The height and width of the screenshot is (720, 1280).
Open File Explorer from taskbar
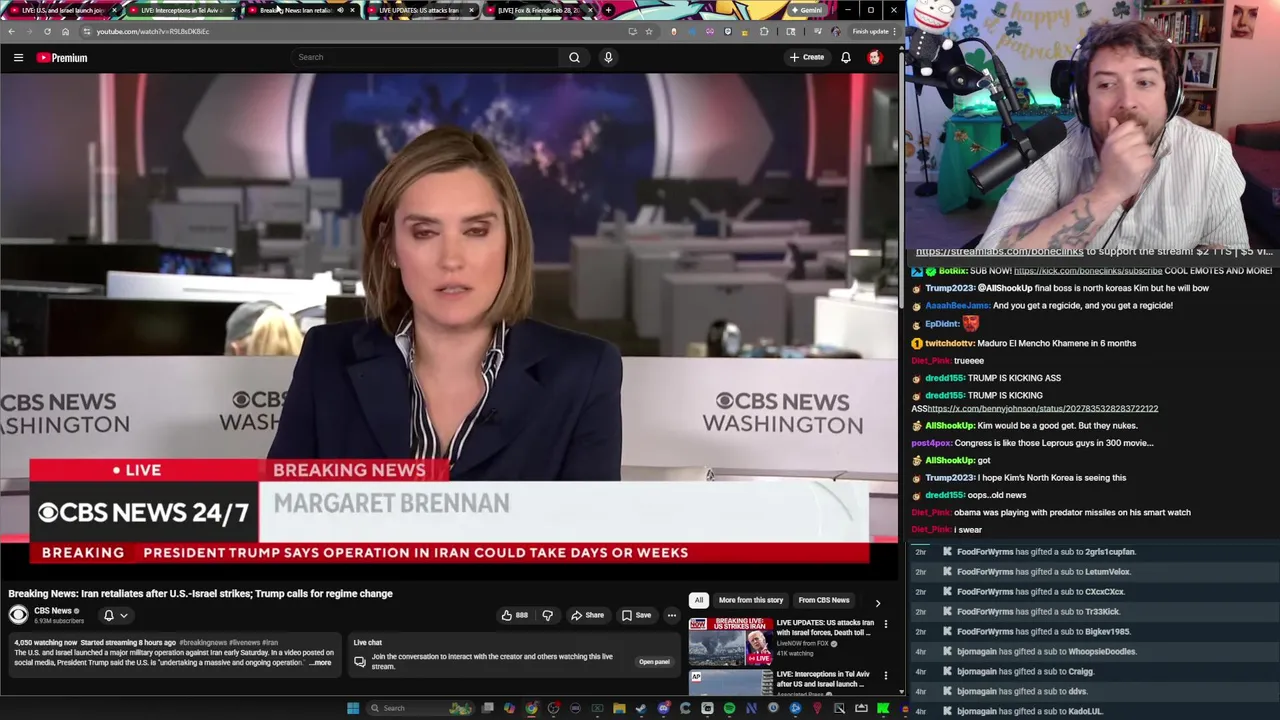coord(619,708)
